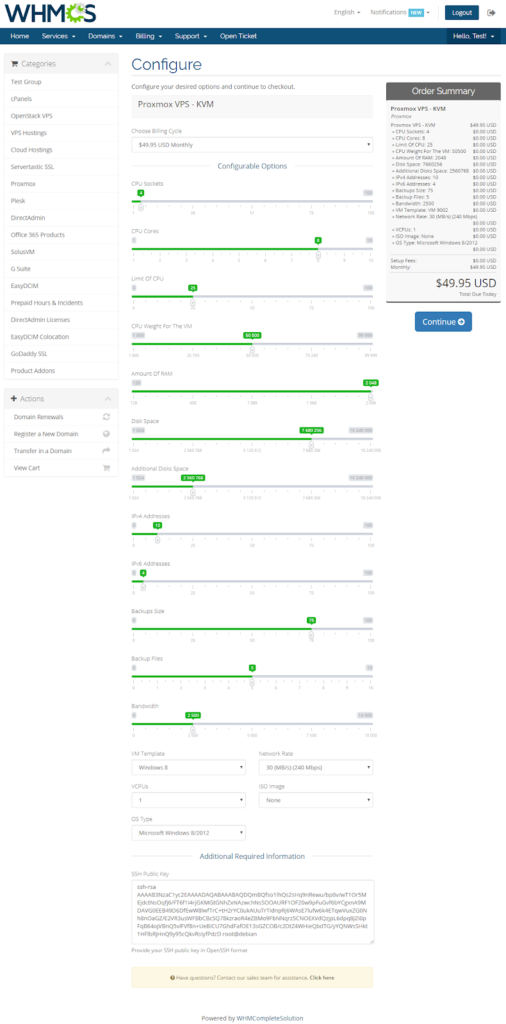Viewport: 506px width, 1024px height.
Task: Open the Choose Billing Cycle dropdown
Action: click(x=252, y=144)
